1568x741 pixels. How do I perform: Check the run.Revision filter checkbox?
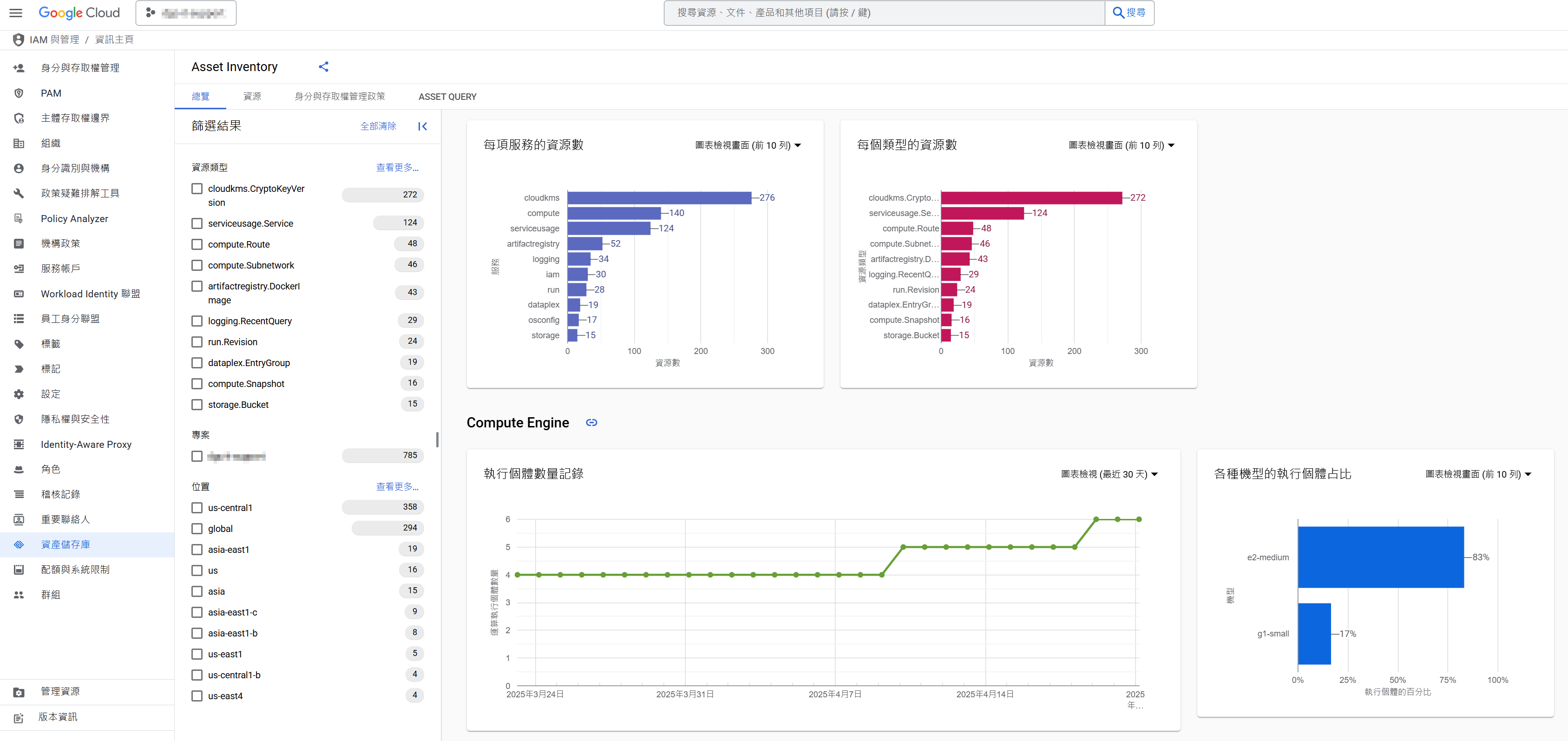click(x=197, y=341)
